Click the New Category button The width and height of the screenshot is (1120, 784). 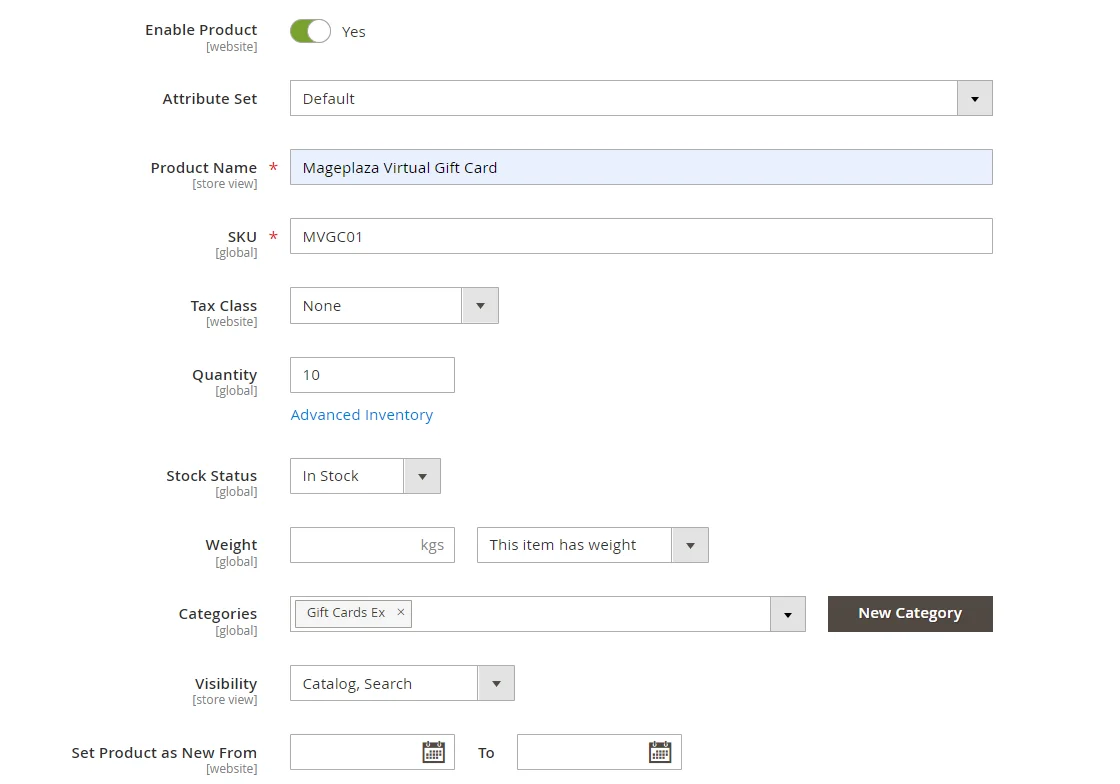coord(910,614)
